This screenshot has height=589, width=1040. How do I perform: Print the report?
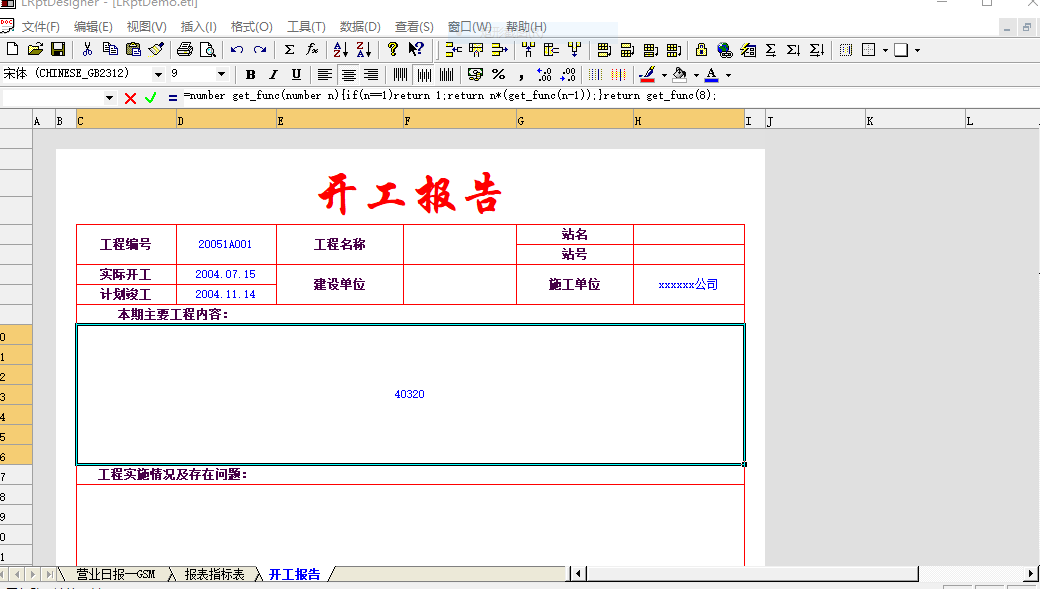(x=185, y=49)
